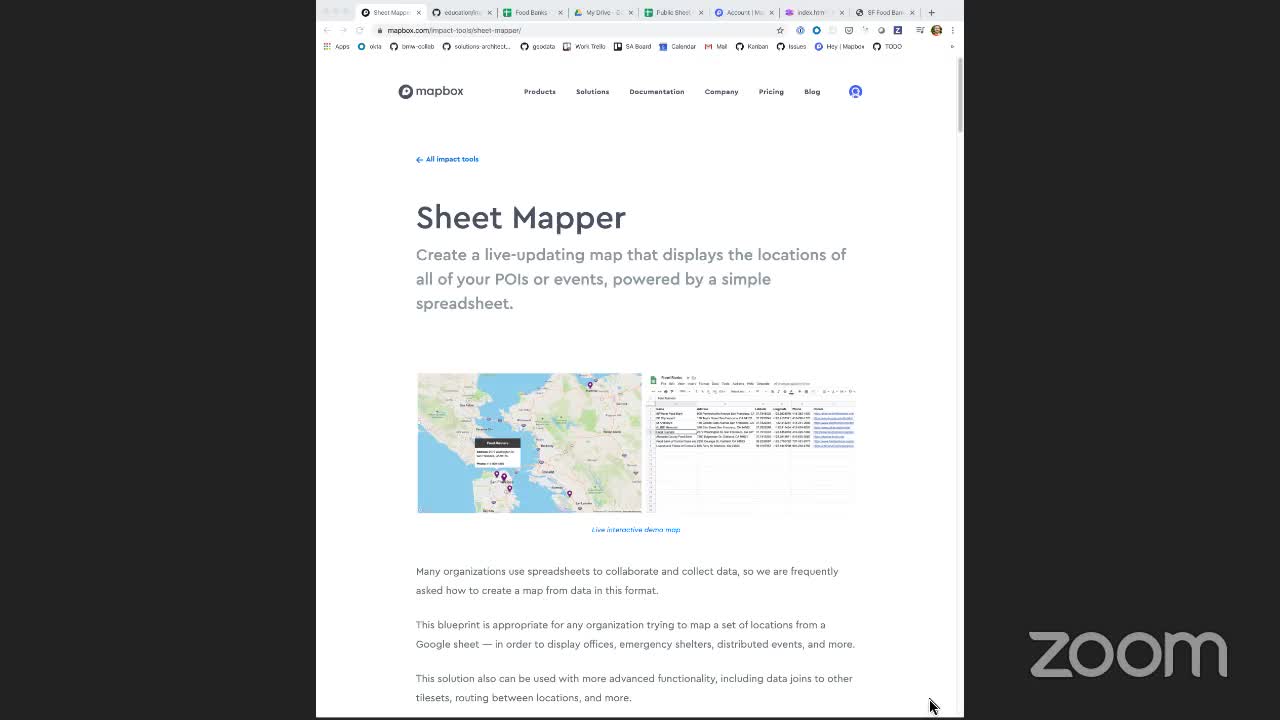The image size is (1280, 720).
Task: Show more bookmarks via the overflow chevron
Action: tap(952, 46)
